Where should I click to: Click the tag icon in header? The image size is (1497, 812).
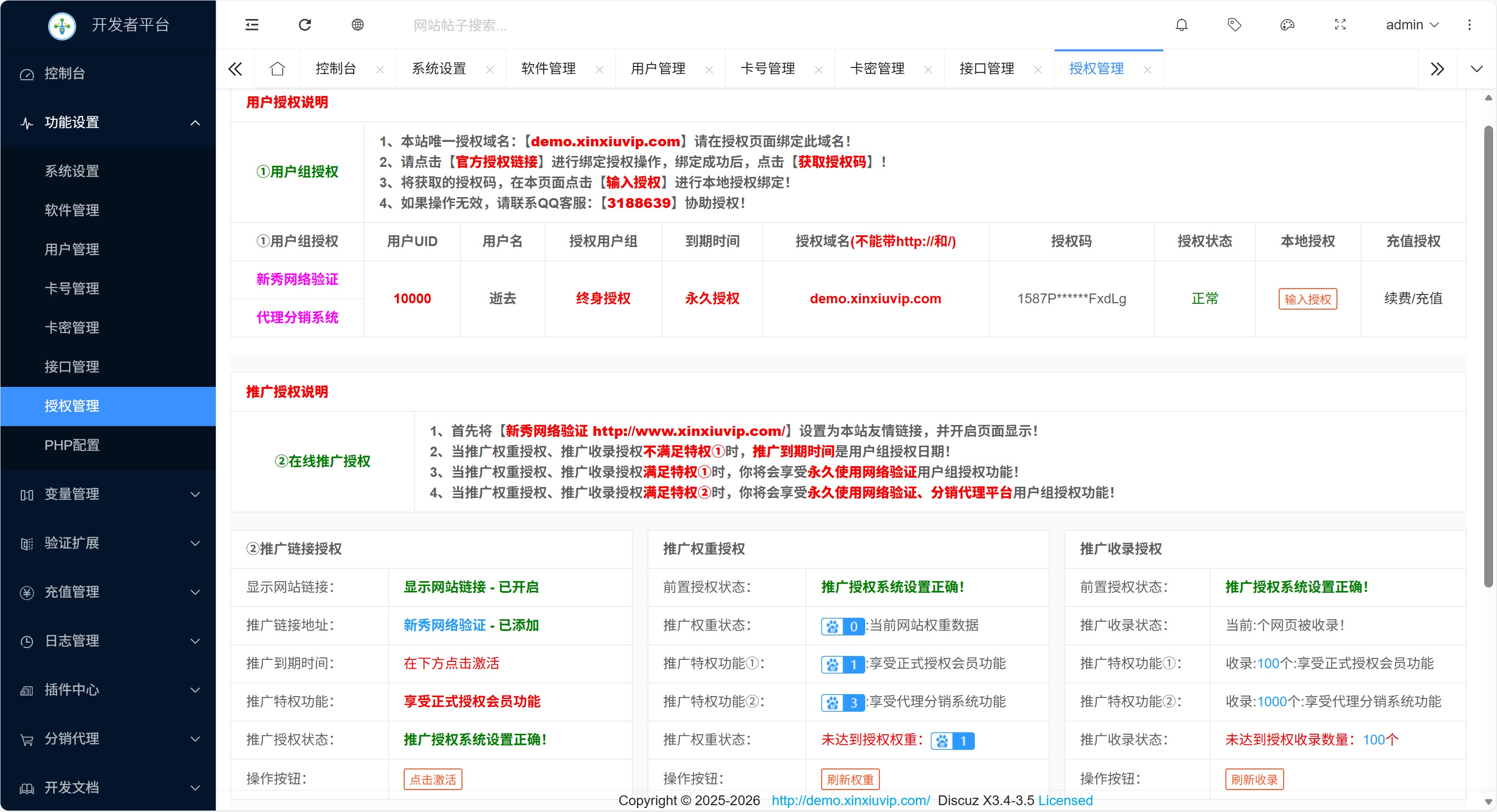tap(1234, 25)
